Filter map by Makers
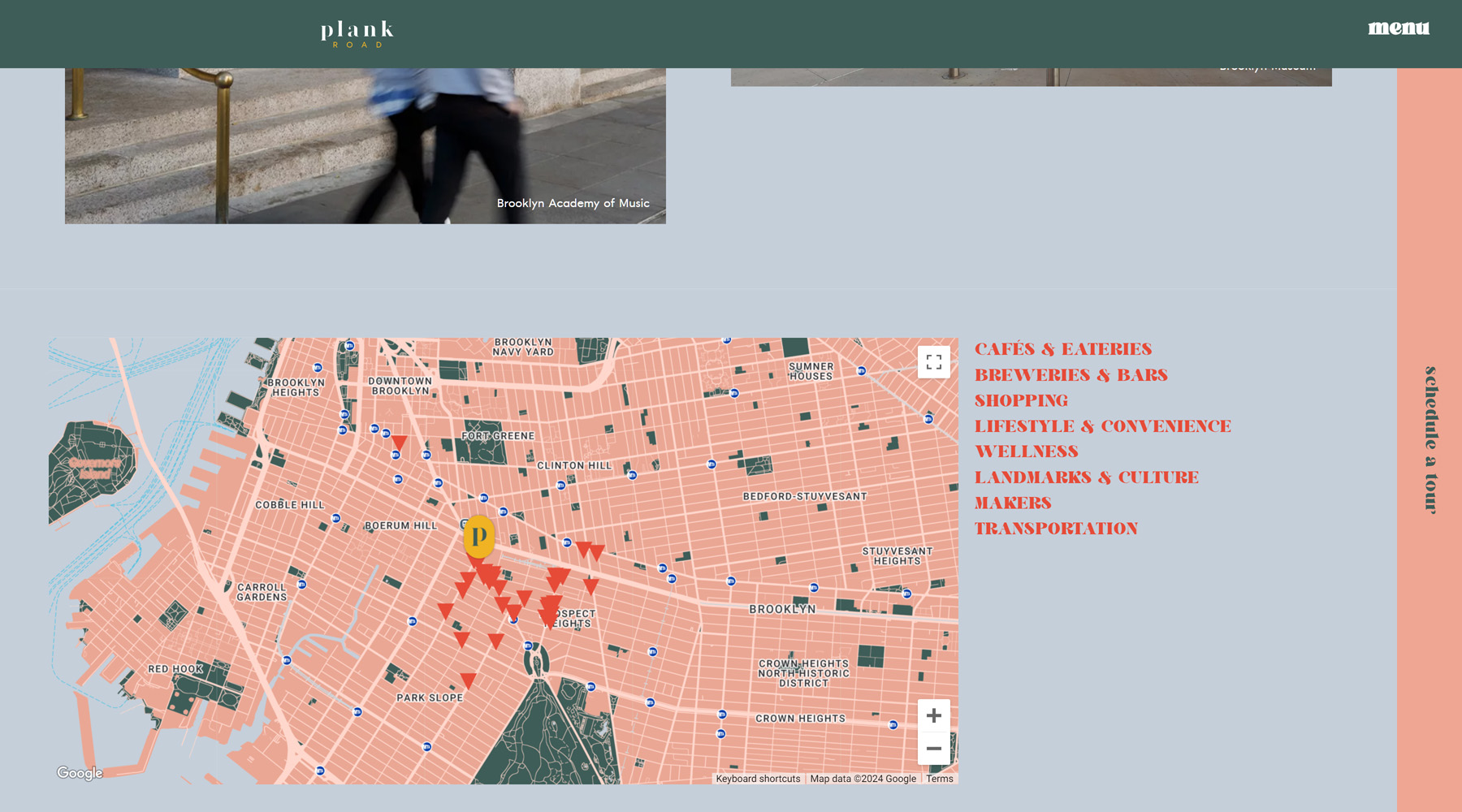 coord(1013,503)
